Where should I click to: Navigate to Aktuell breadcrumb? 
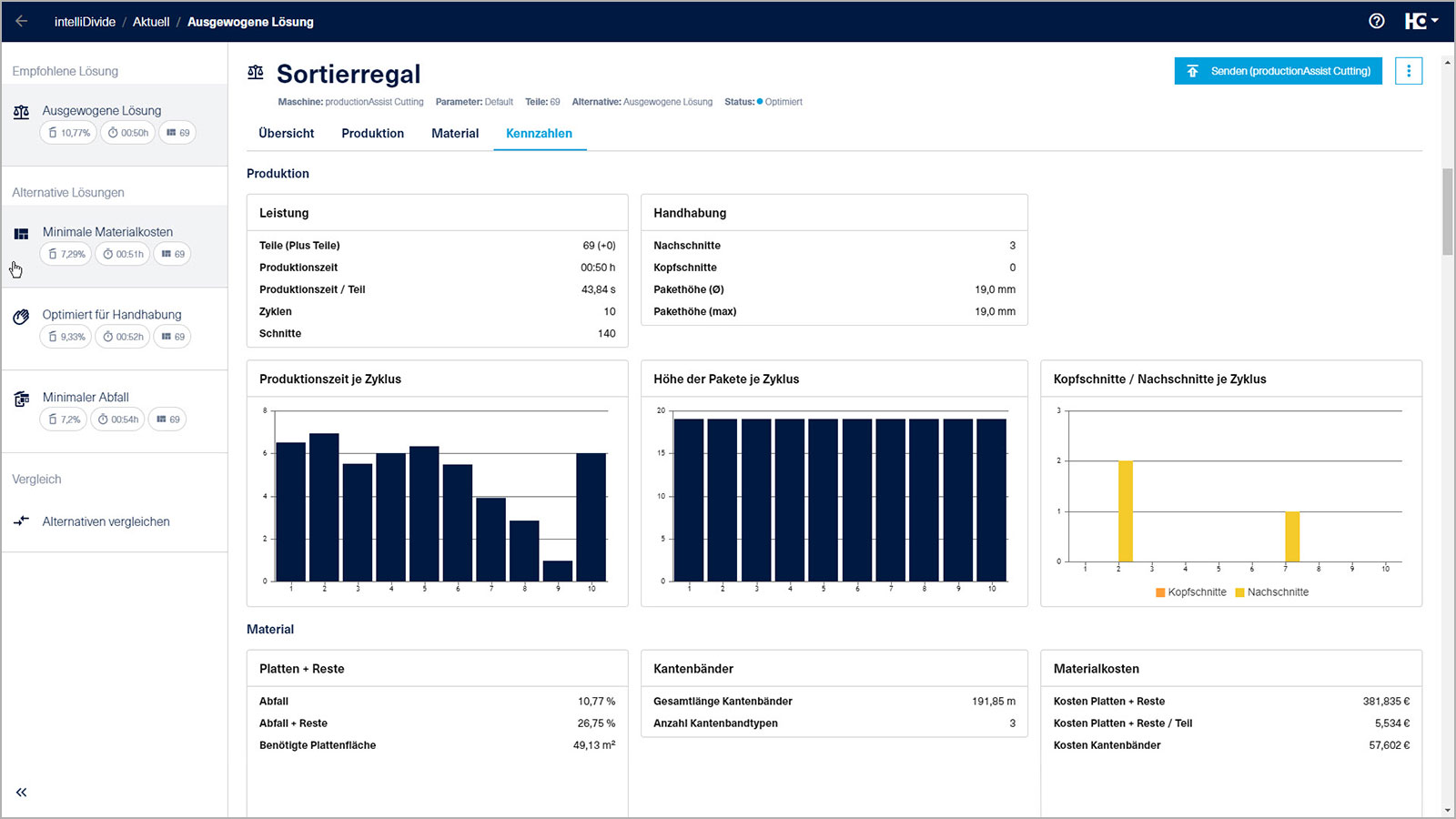151,22
